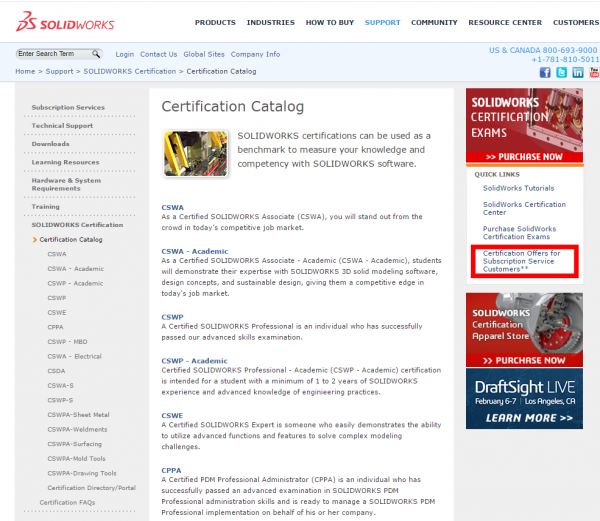Open the Facebook social icon
Image resolution: width=600 pixels, height=521 pixels.
click(x=545, y=72)
